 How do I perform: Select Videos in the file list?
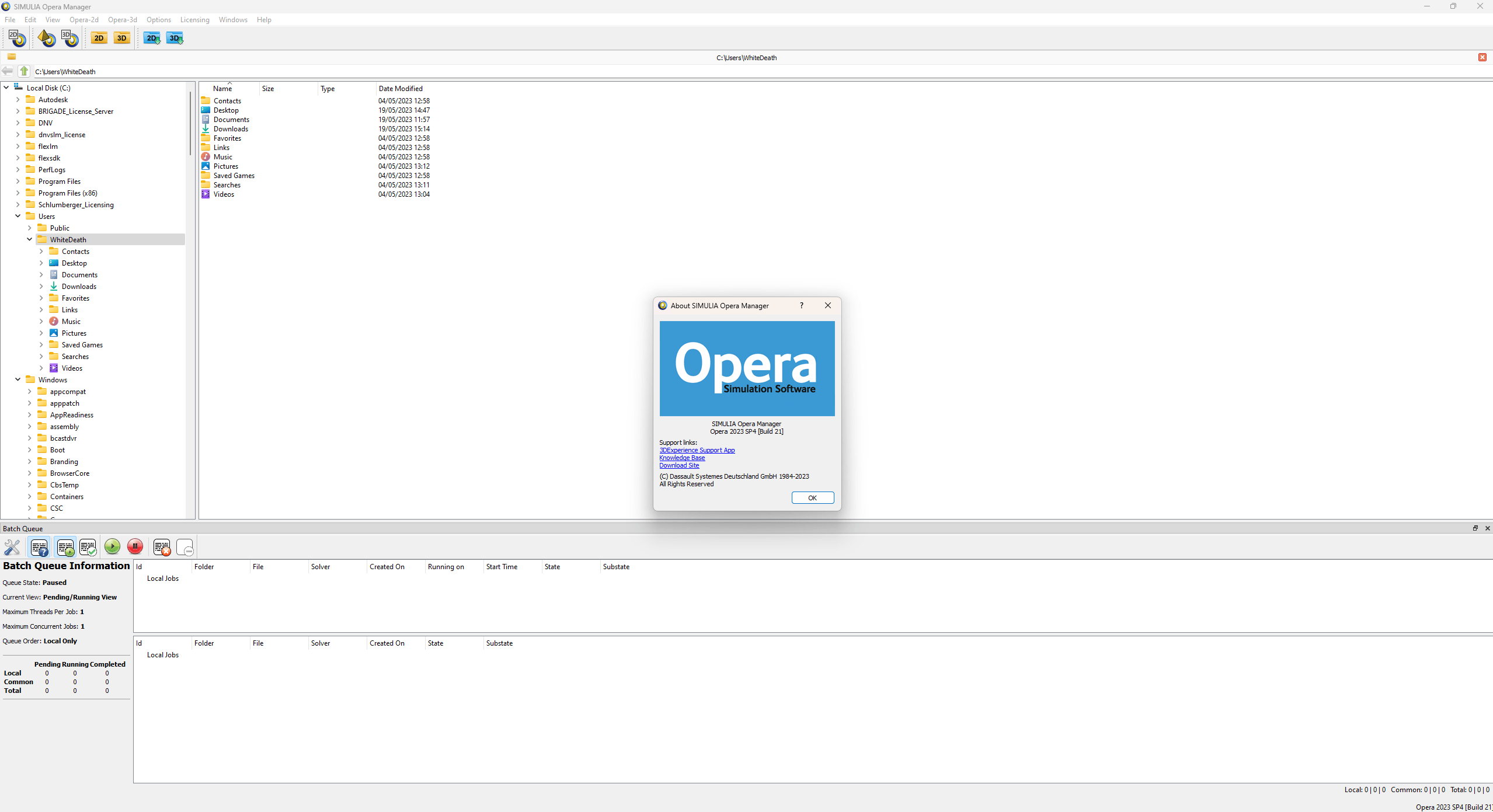click(x=224, y=194)
